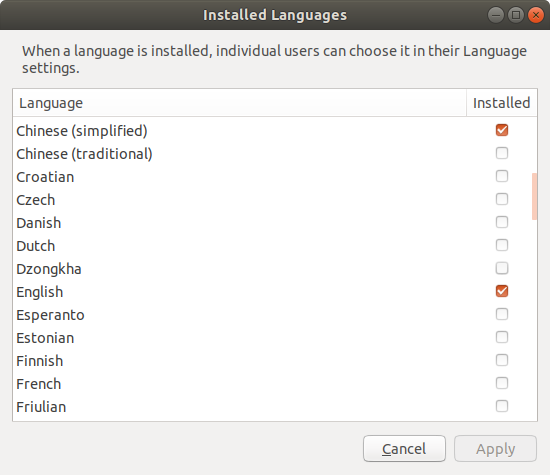Uncheck the Chinese (simplified) installed checkbox
This screenshot has height=475, width=550.
[502, 130]
